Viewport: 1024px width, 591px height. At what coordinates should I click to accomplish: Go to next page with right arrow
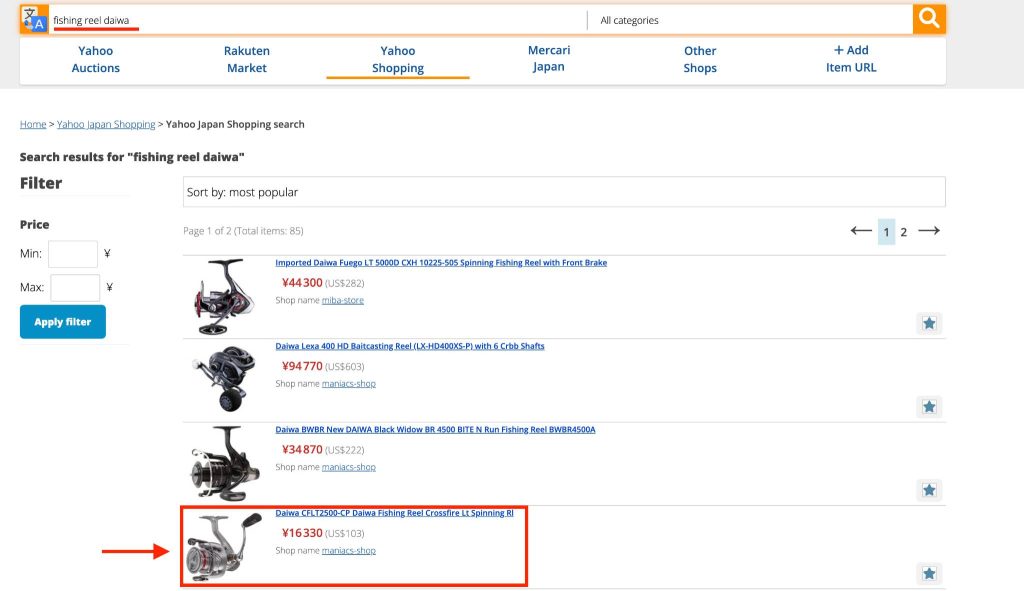929,231
